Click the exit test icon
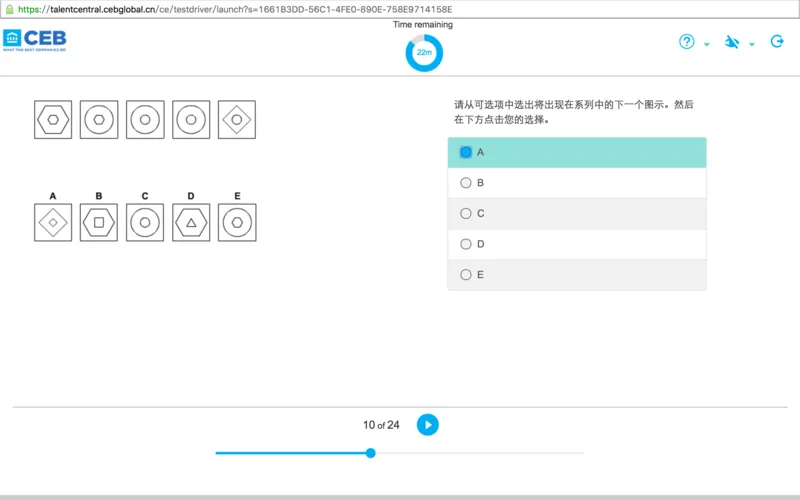This screenshot has width=800, height=500. 777,41
